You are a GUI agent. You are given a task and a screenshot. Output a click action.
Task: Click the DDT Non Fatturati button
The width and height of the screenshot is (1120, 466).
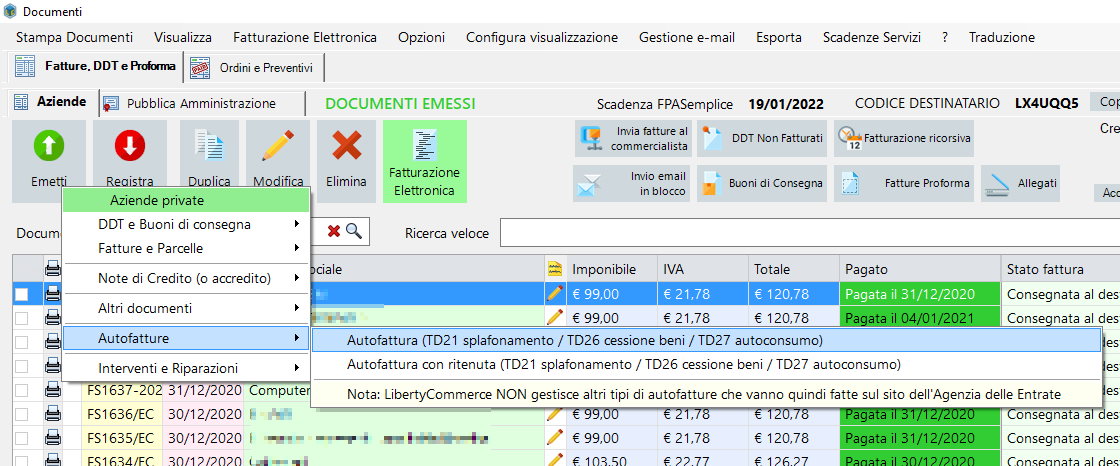click(x=762, y=138)
